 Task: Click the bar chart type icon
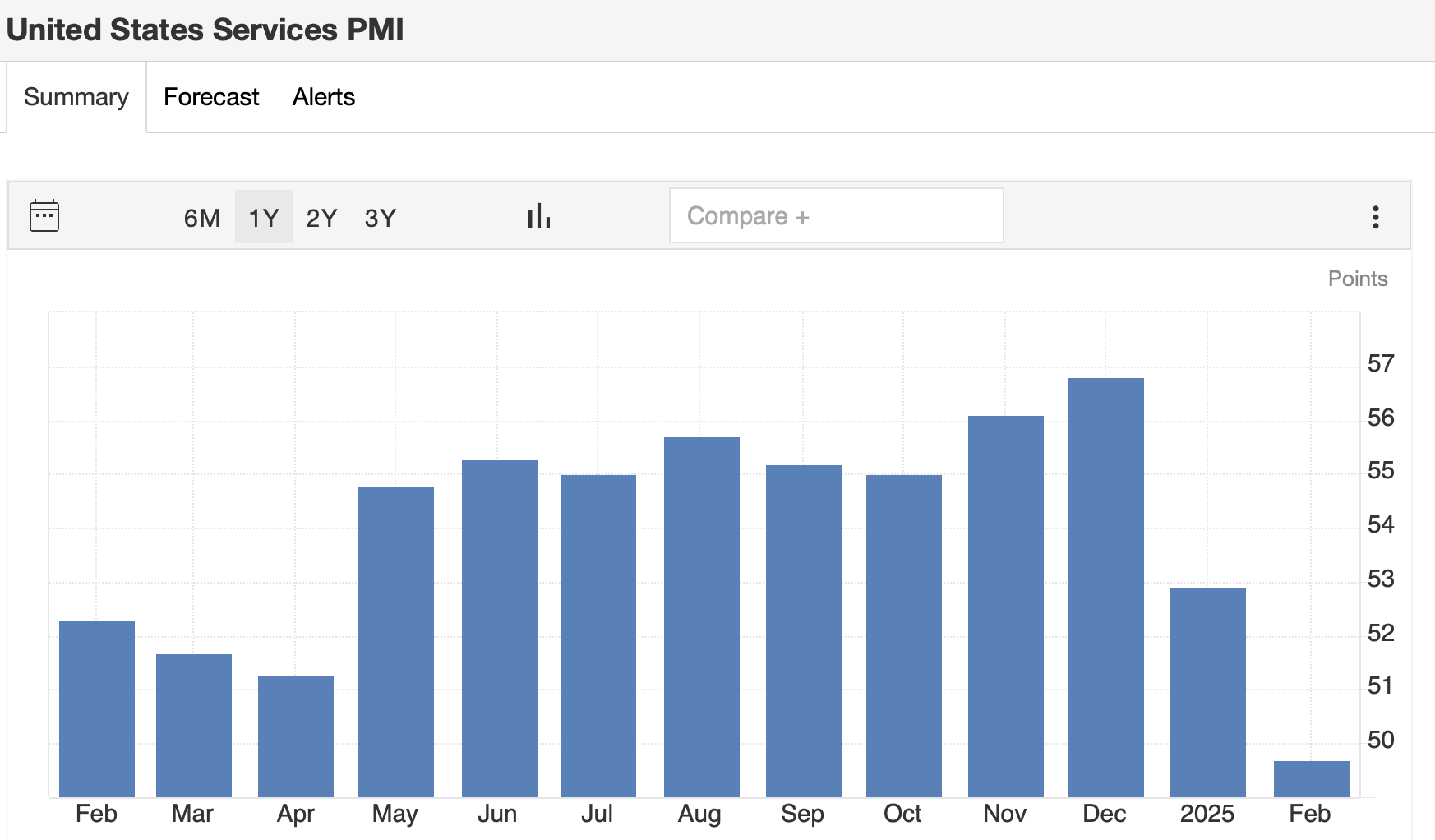[x=538, y=216]
